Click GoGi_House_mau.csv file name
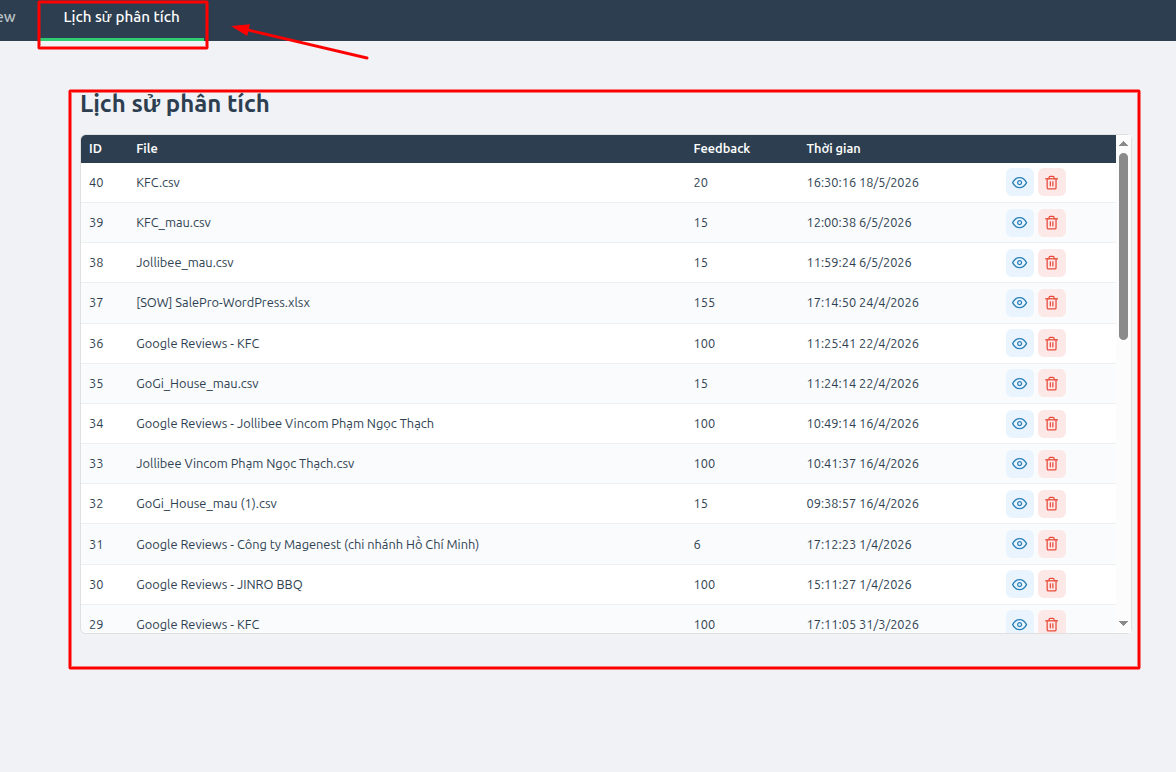Viewport: 1176px width, 772px height. (x=197, y=383)
